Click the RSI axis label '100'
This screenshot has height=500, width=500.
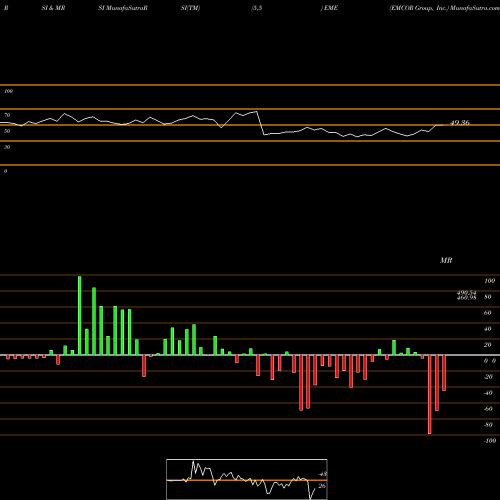[9, 91]
